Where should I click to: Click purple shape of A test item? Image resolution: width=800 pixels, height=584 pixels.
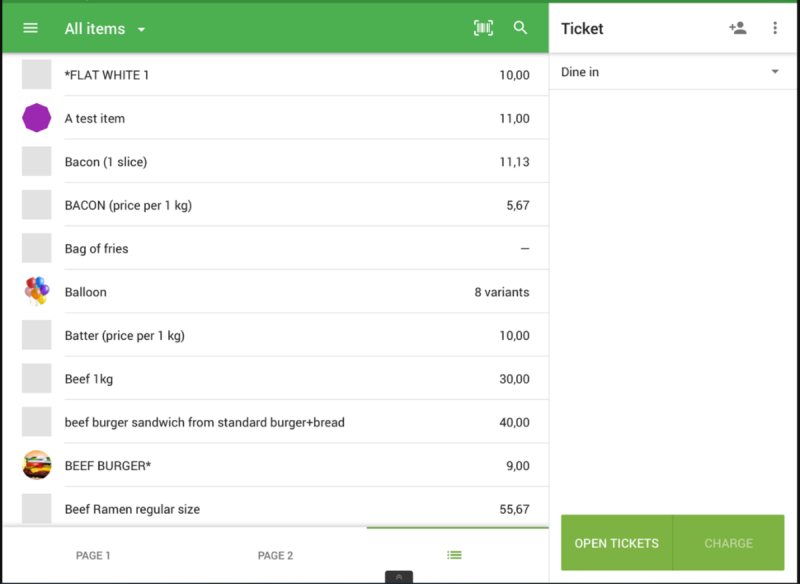(37, 118)
